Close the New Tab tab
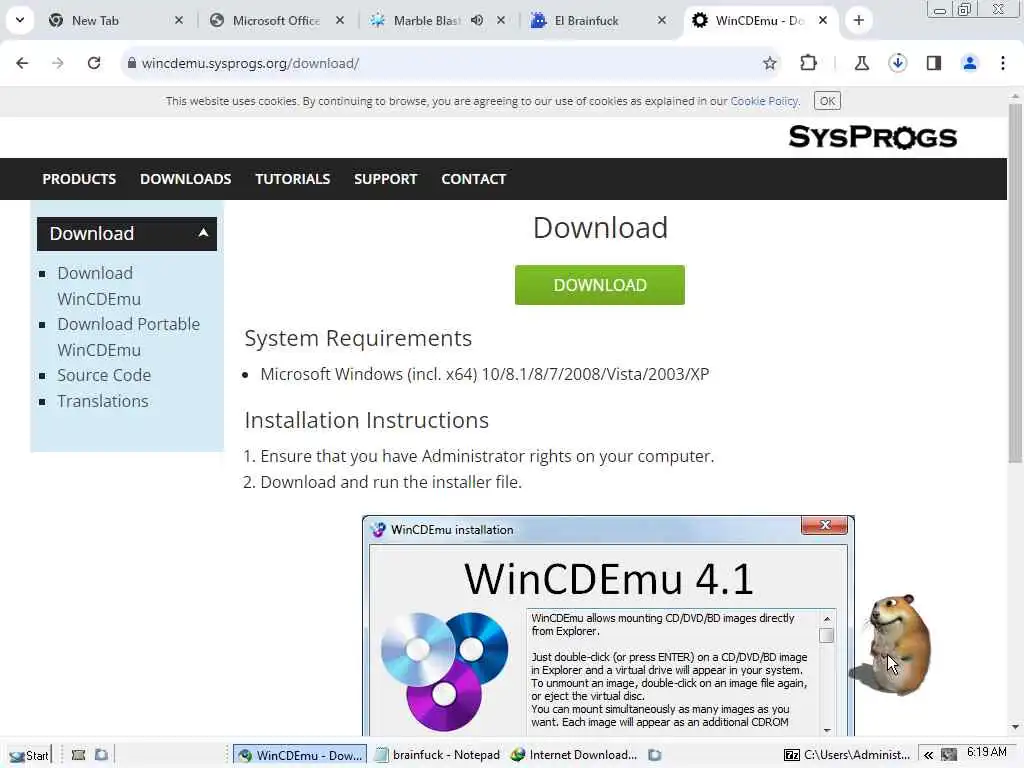This screenshot has height=768, width=1024. [x=179, y=20]
